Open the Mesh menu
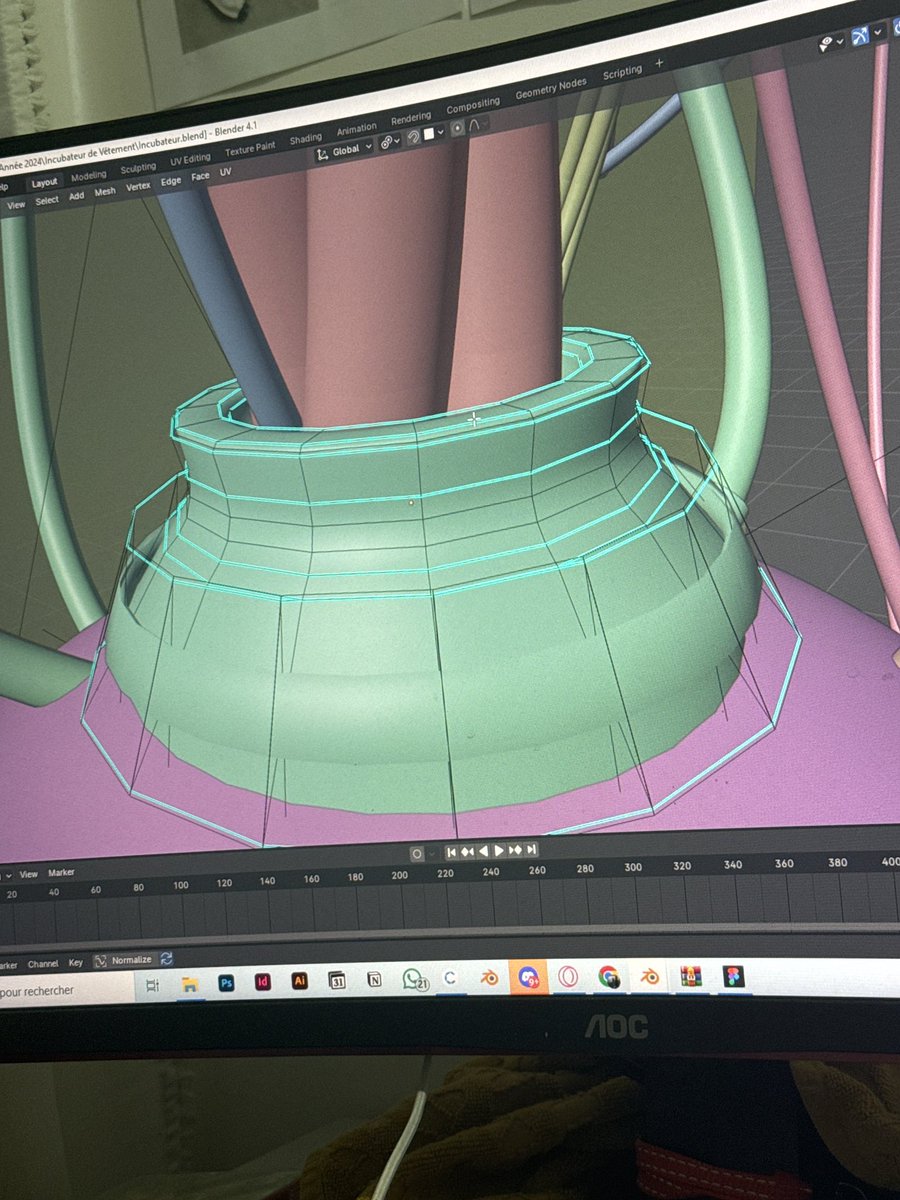 [x=105, y=191]
